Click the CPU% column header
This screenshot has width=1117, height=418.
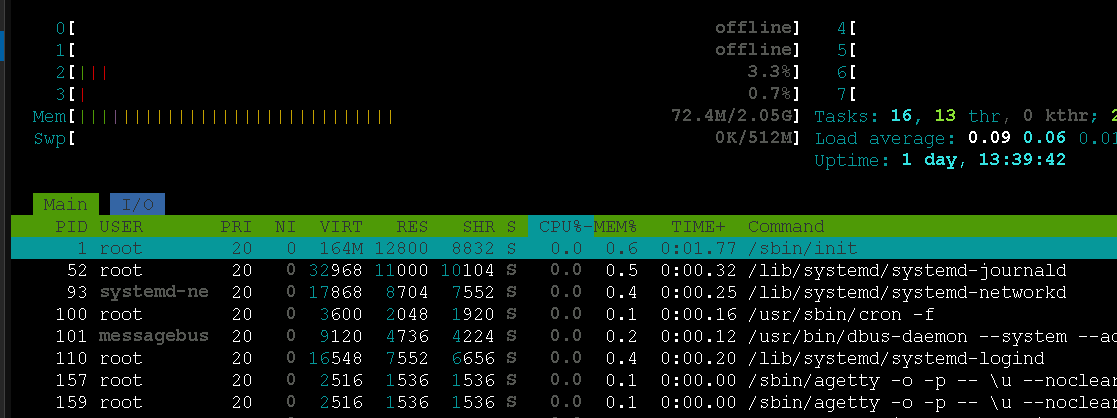(559, 227)
